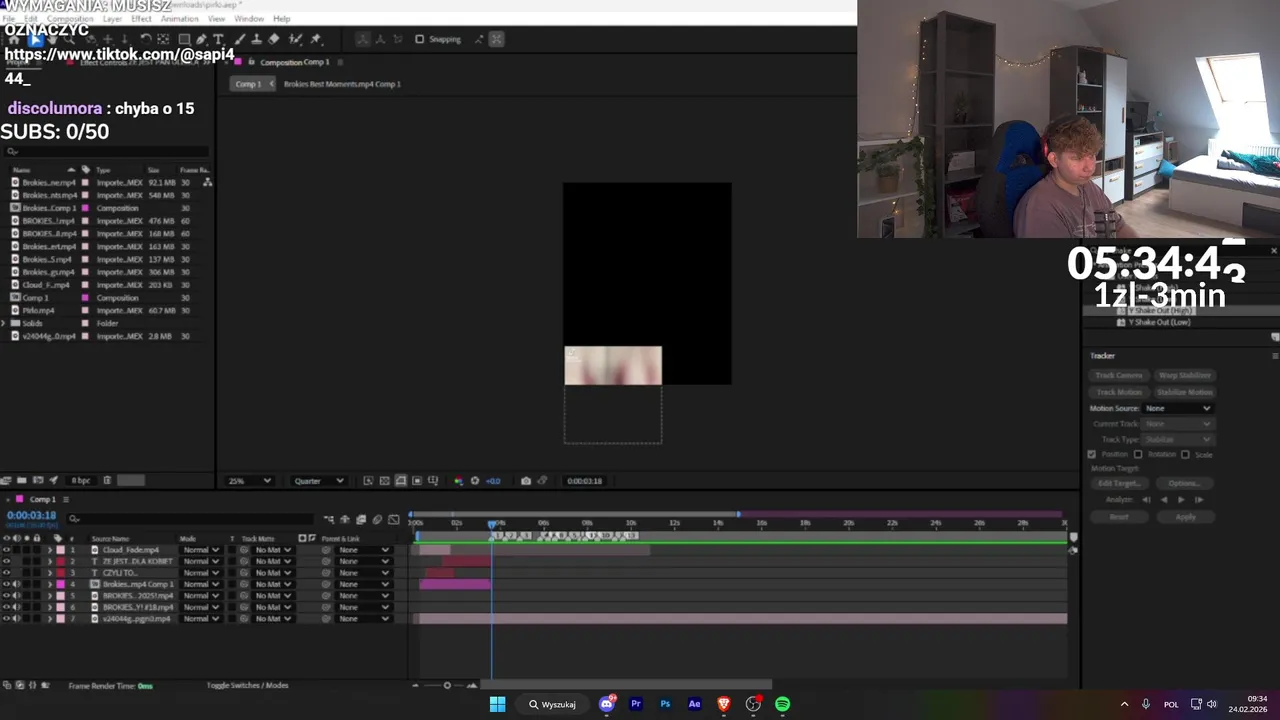This screenshot has height=720, width=1280.
Task: Open the resolution dropdown showing Quarter
Action: pos(318,481)
